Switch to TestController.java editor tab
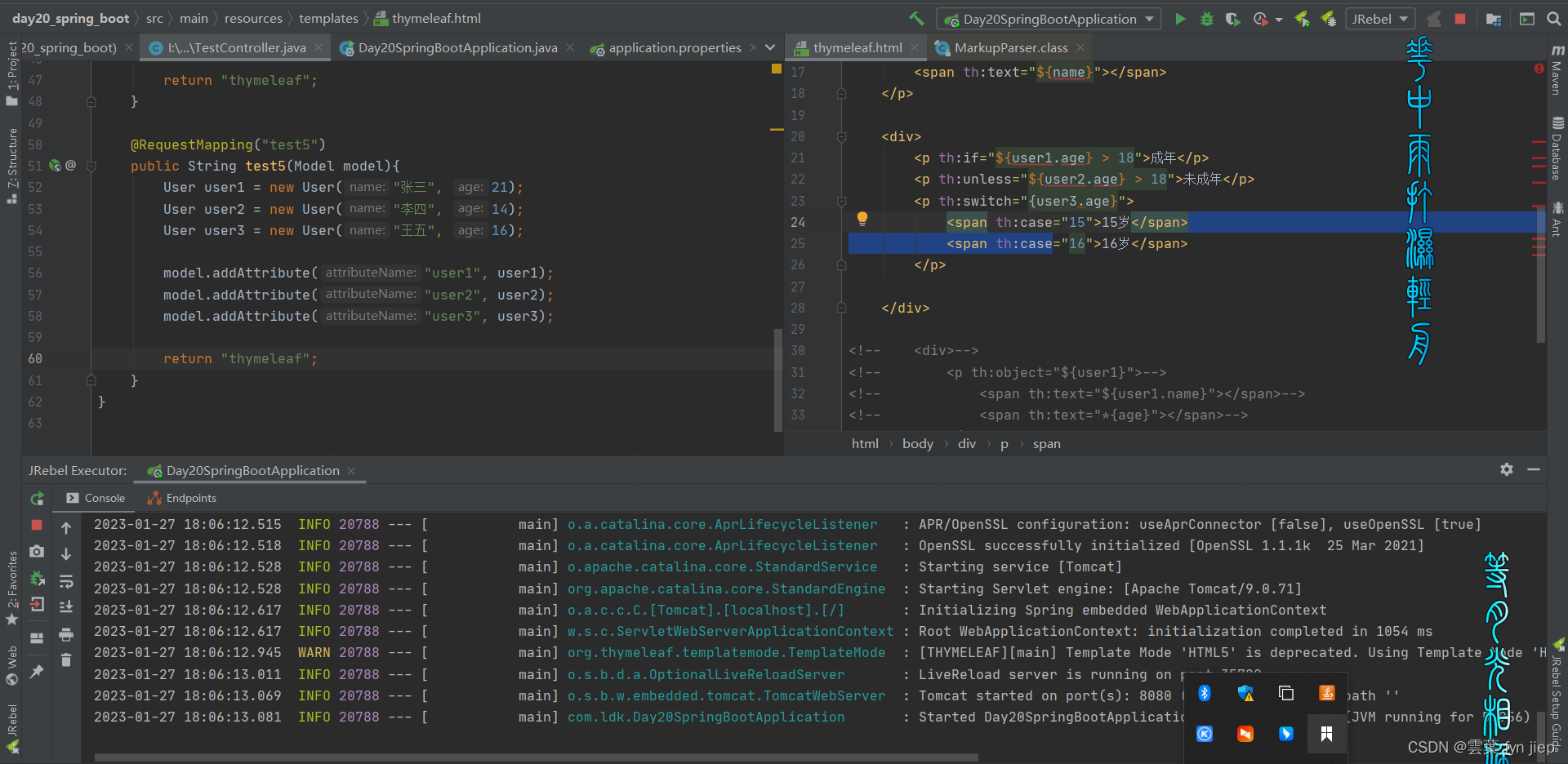This screenshot has height=764, width=1568. click(235, 48)
